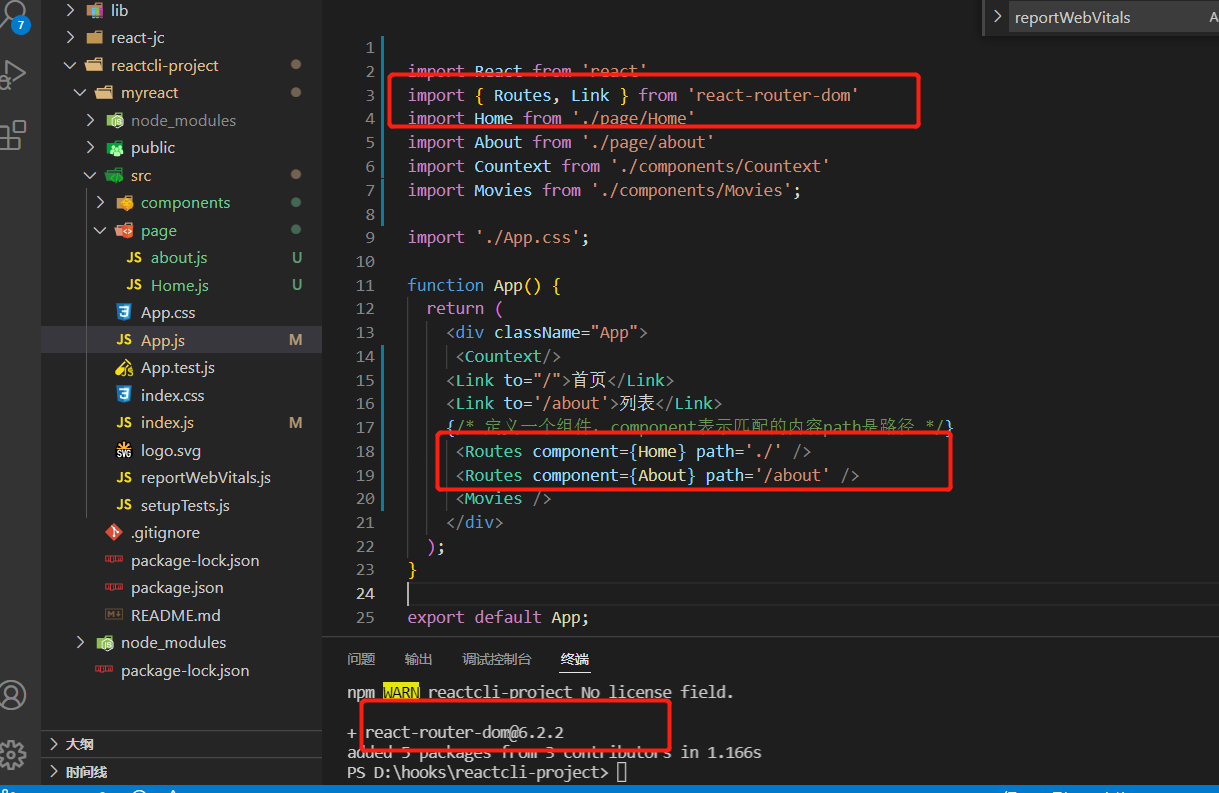Viewport: 1219px width, 793px height.
Task: Click the CSS icon beside index.css
Action: pyautogui.click(x=124, y=395)
